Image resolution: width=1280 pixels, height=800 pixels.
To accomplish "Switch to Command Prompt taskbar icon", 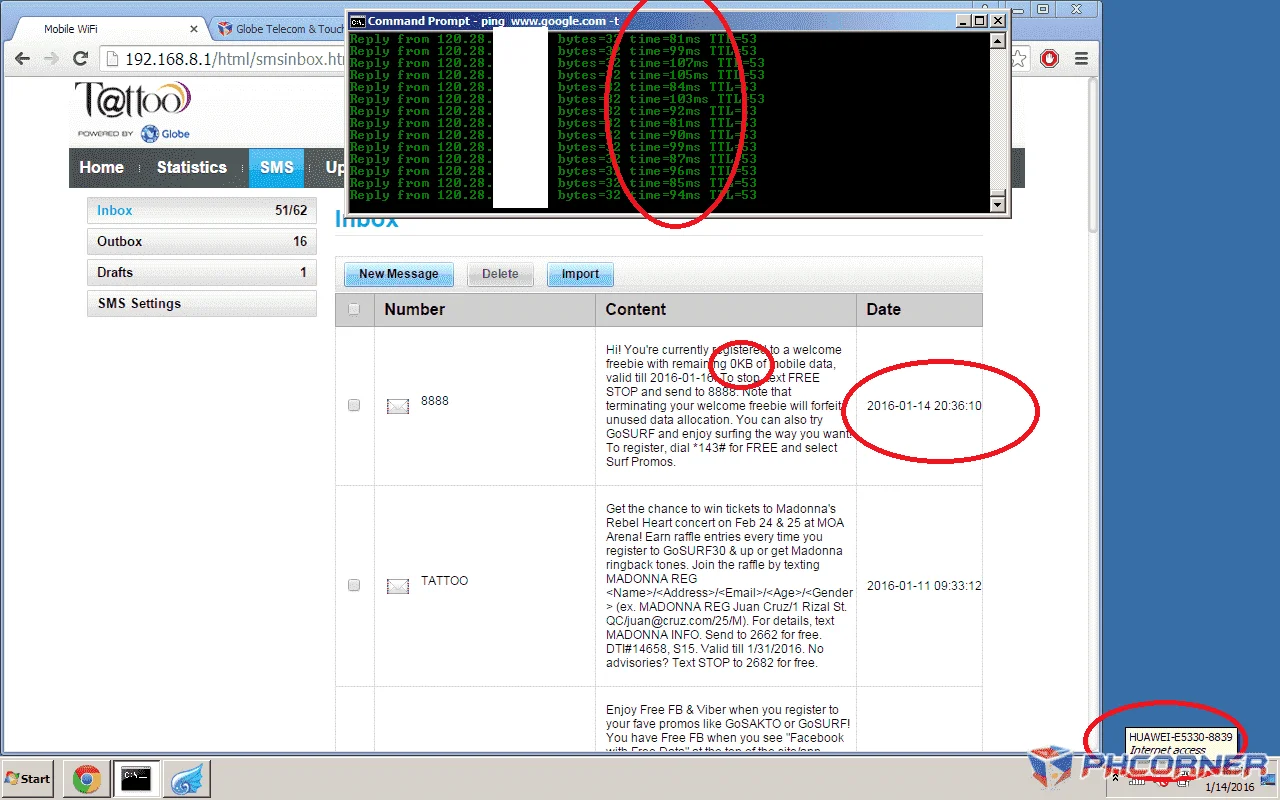I will click(136, 778).
